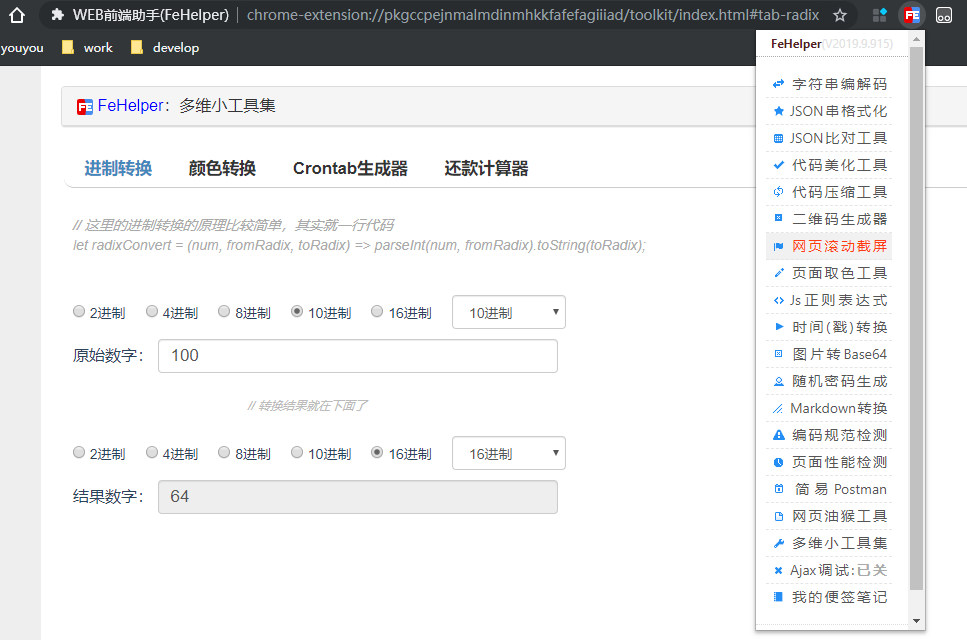
Task: Click the FeHelper link in page header
Action: [x=130, y=105]
